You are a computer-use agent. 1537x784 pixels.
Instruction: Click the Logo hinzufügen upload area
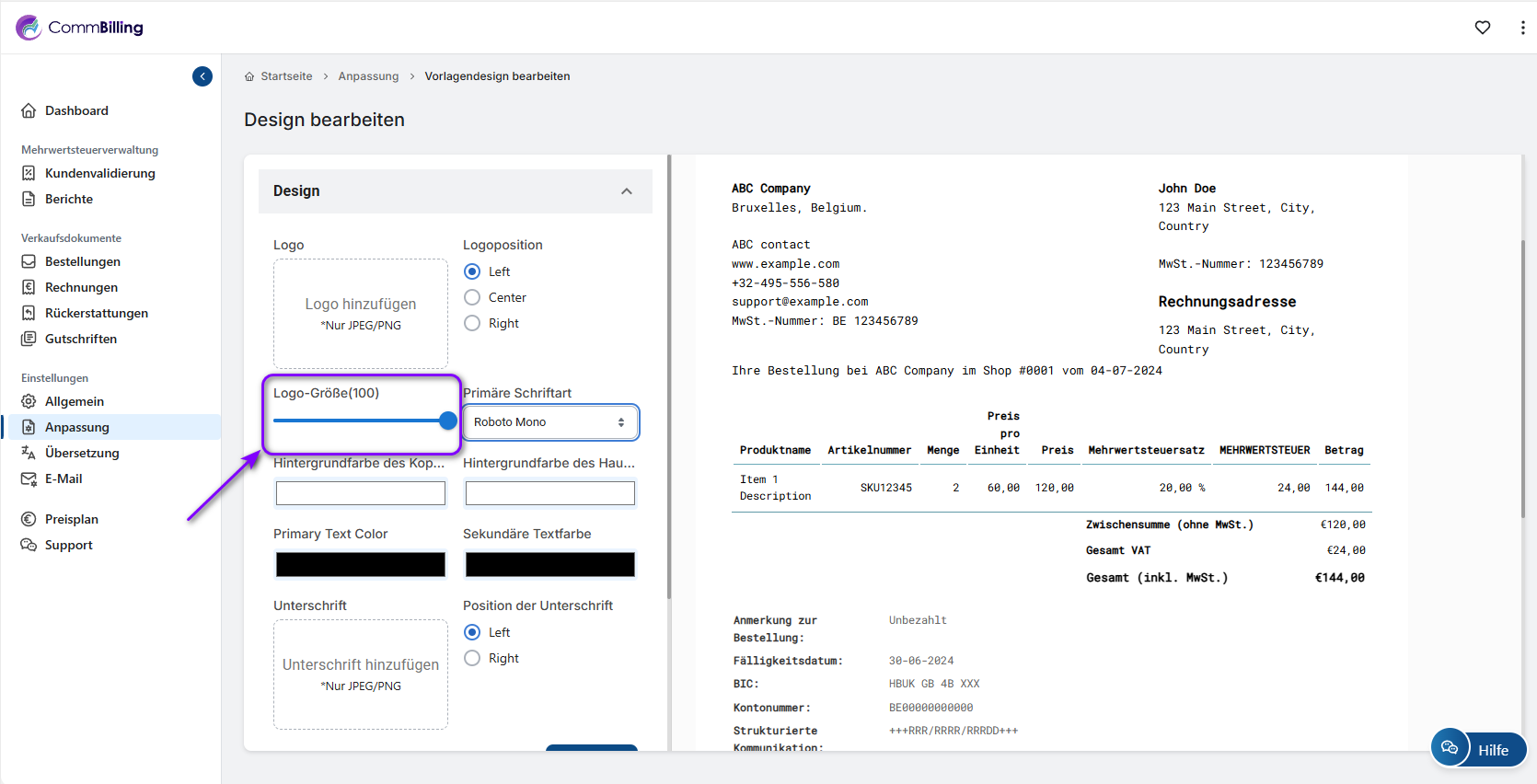(361, 314)
